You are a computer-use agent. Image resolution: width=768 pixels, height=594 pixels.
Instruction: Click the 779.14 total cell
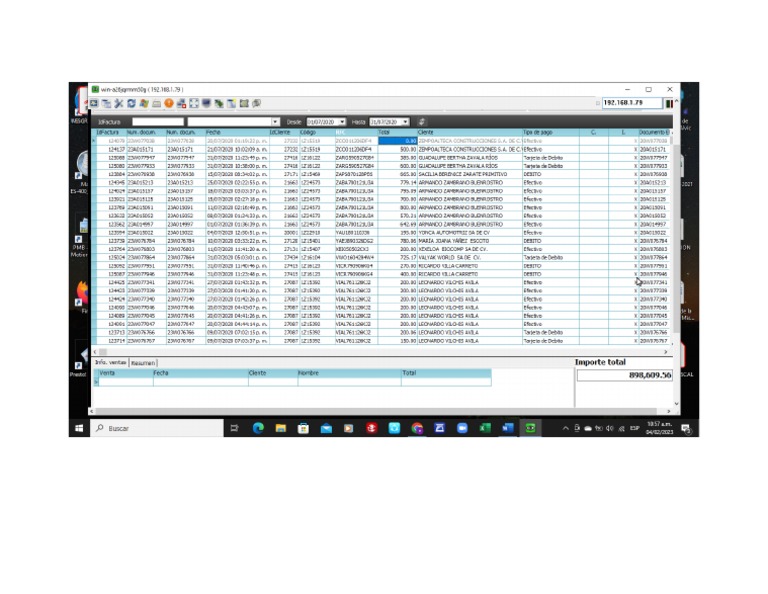click(x=397, y=183)
